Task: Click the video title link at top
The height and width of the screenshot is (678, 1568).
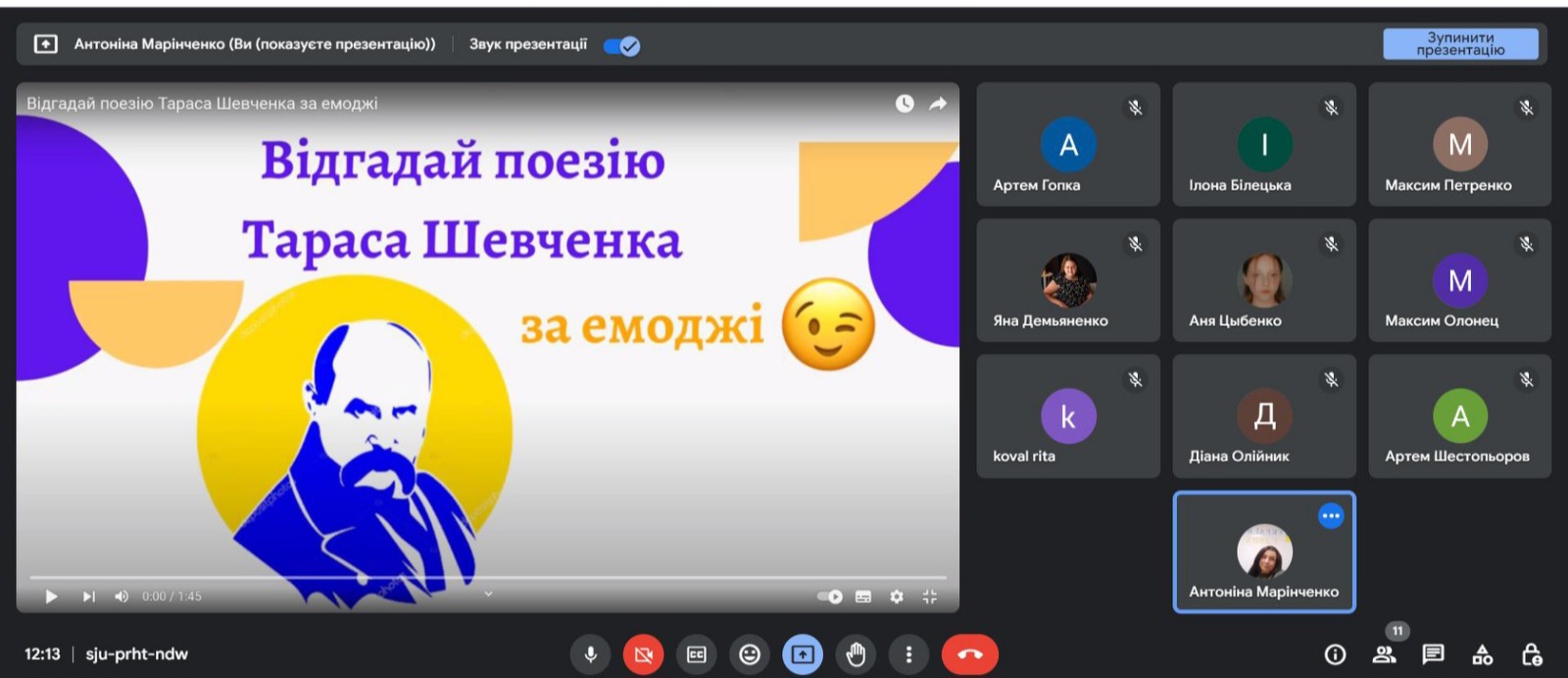Action: [x=202, y=104]
